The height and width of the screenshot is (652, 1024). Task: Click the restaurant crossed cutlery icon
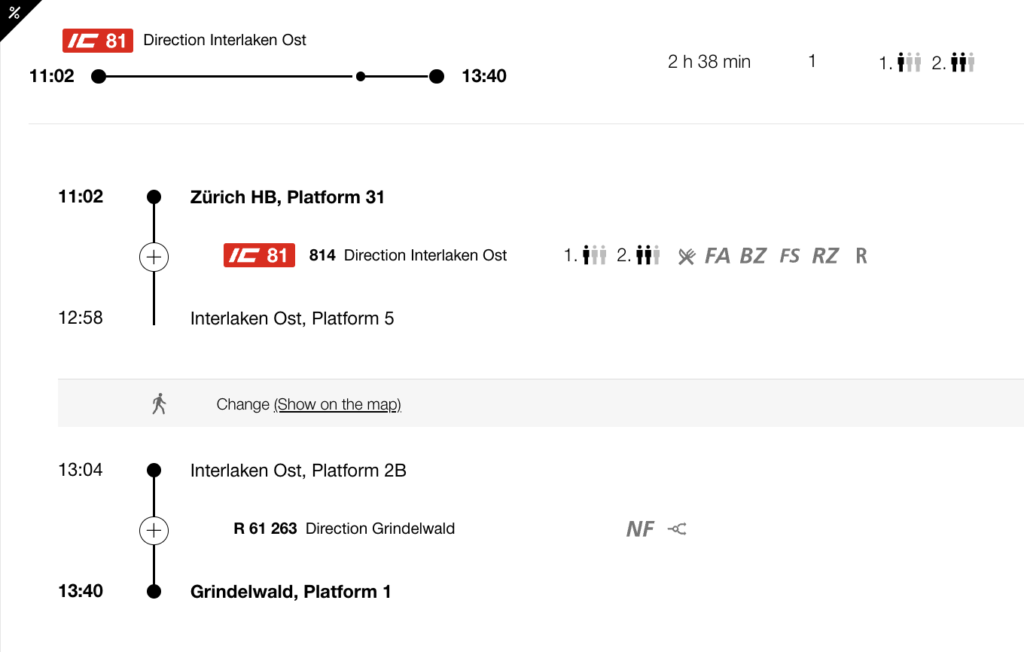(686, 256)
